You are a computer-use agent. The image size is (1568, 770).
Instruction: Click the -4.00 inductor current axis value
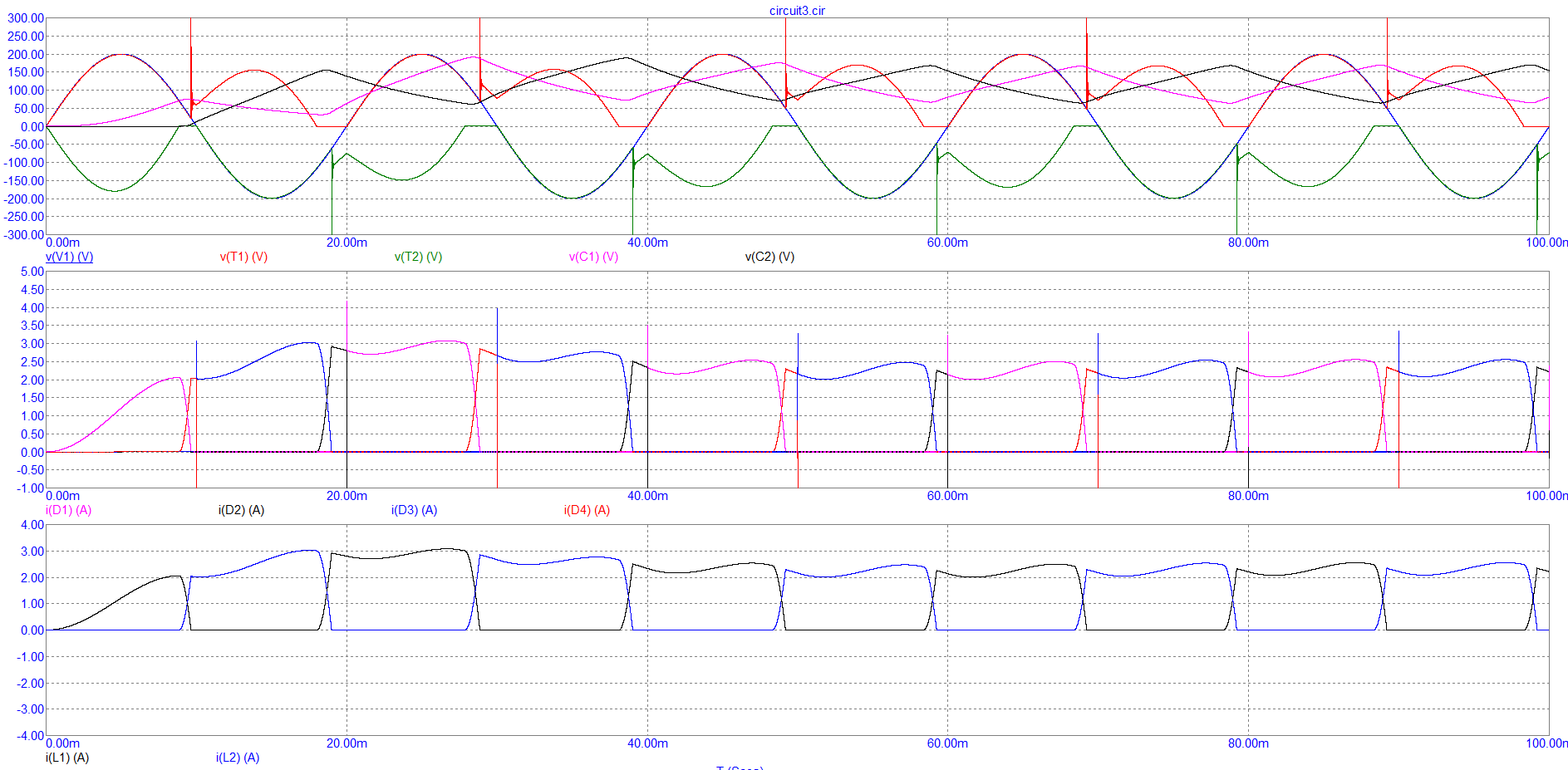[x=31, y=736]
